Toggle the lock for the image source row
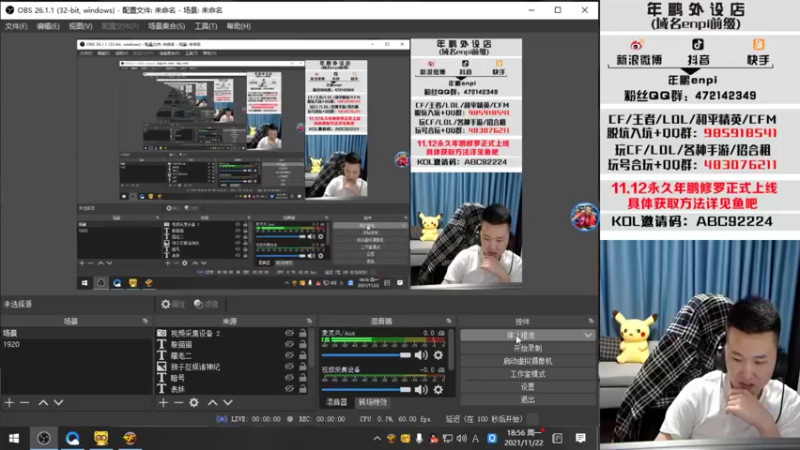This screenshot has height=450, width=800. tap(303, 366)
